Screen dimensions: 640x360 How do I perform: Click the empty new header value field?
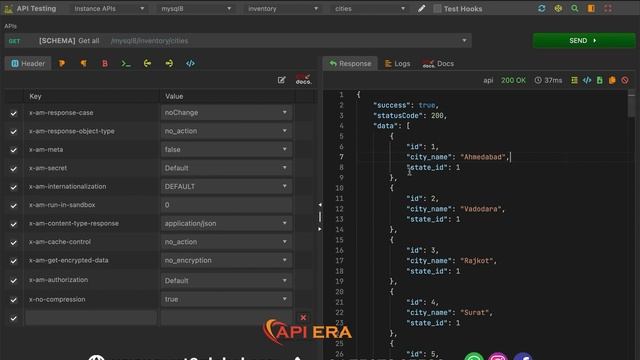coord(227,318)
